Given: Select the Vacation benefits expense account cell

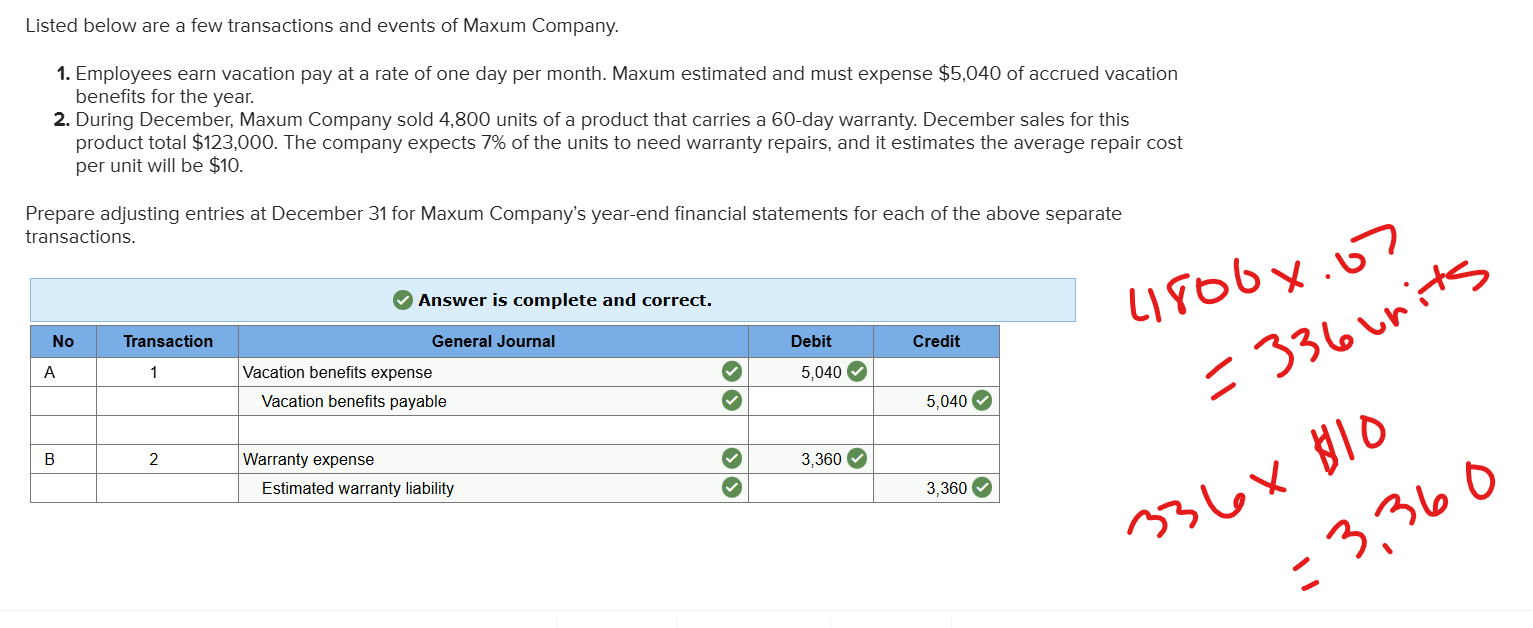Looking at the screenshot, I should (493, 372).
